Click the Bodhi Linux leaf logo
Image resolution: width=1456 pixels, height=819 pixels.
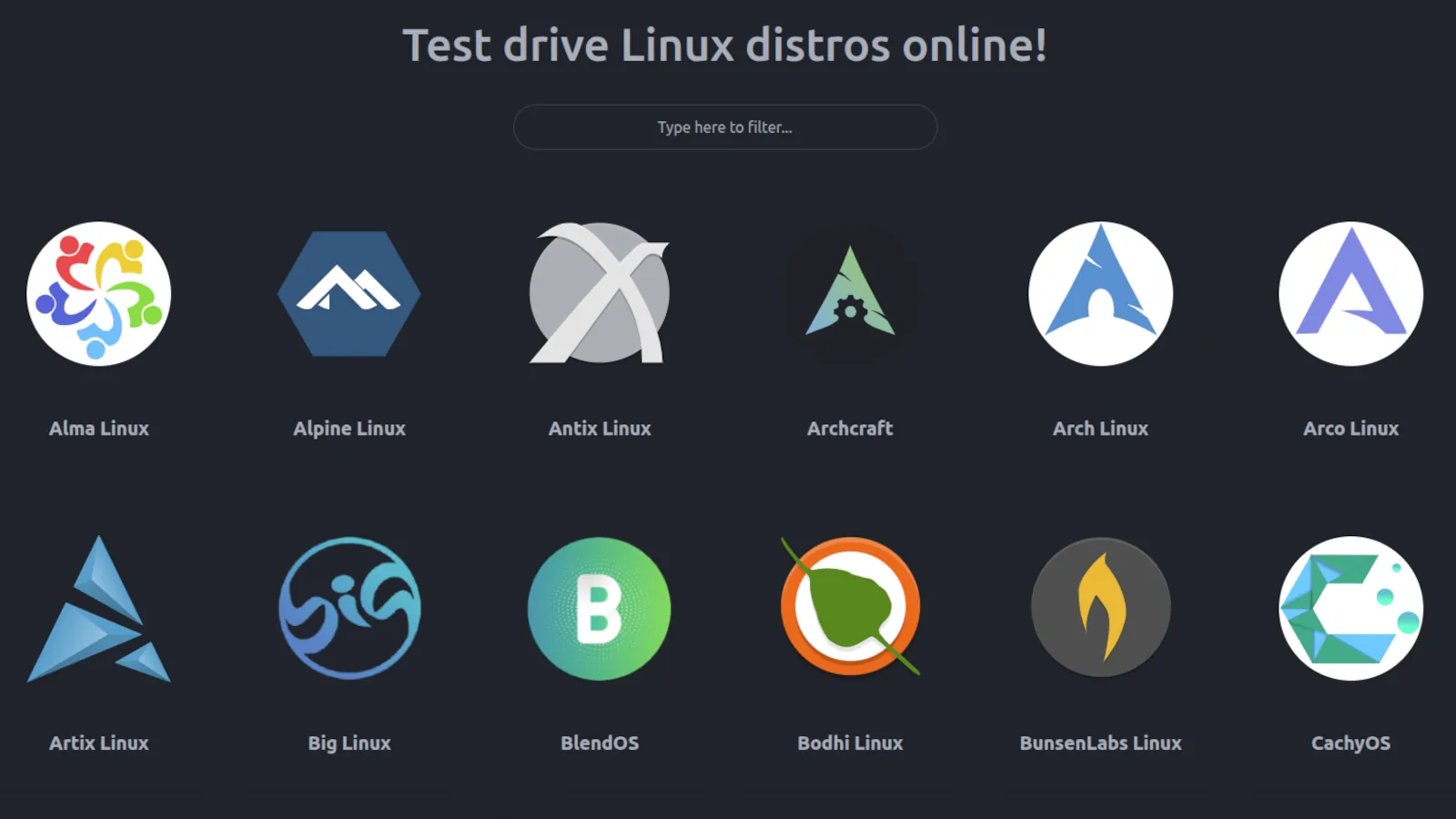[850, 607]
